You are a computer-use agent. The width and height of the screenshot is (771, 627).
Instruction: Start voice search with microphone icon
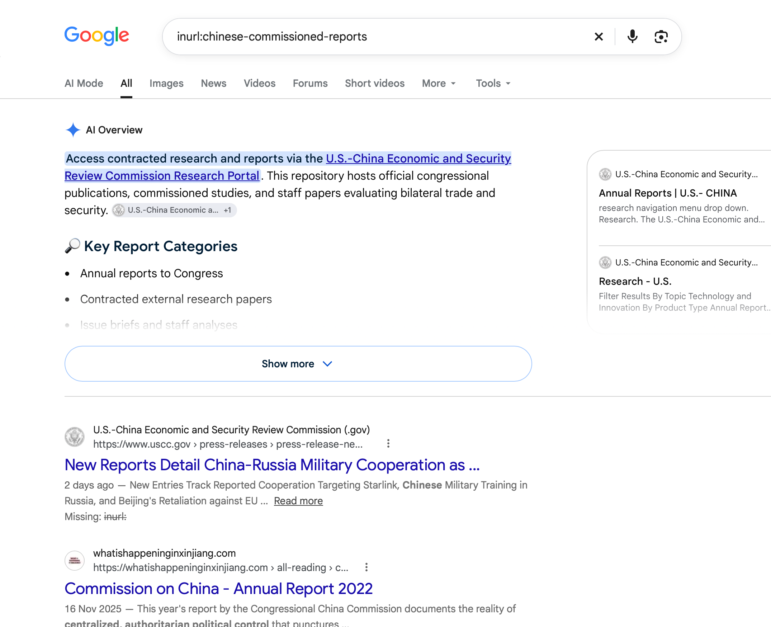tap(632, 36)
